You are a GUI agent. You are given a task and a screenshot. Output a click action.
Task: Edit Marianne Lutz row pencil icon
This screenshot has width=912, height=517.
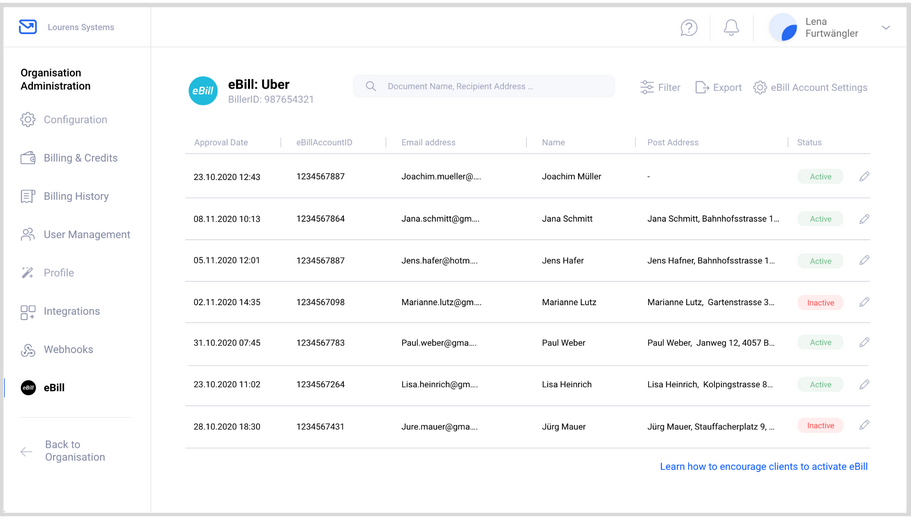(x=864, y=302)
